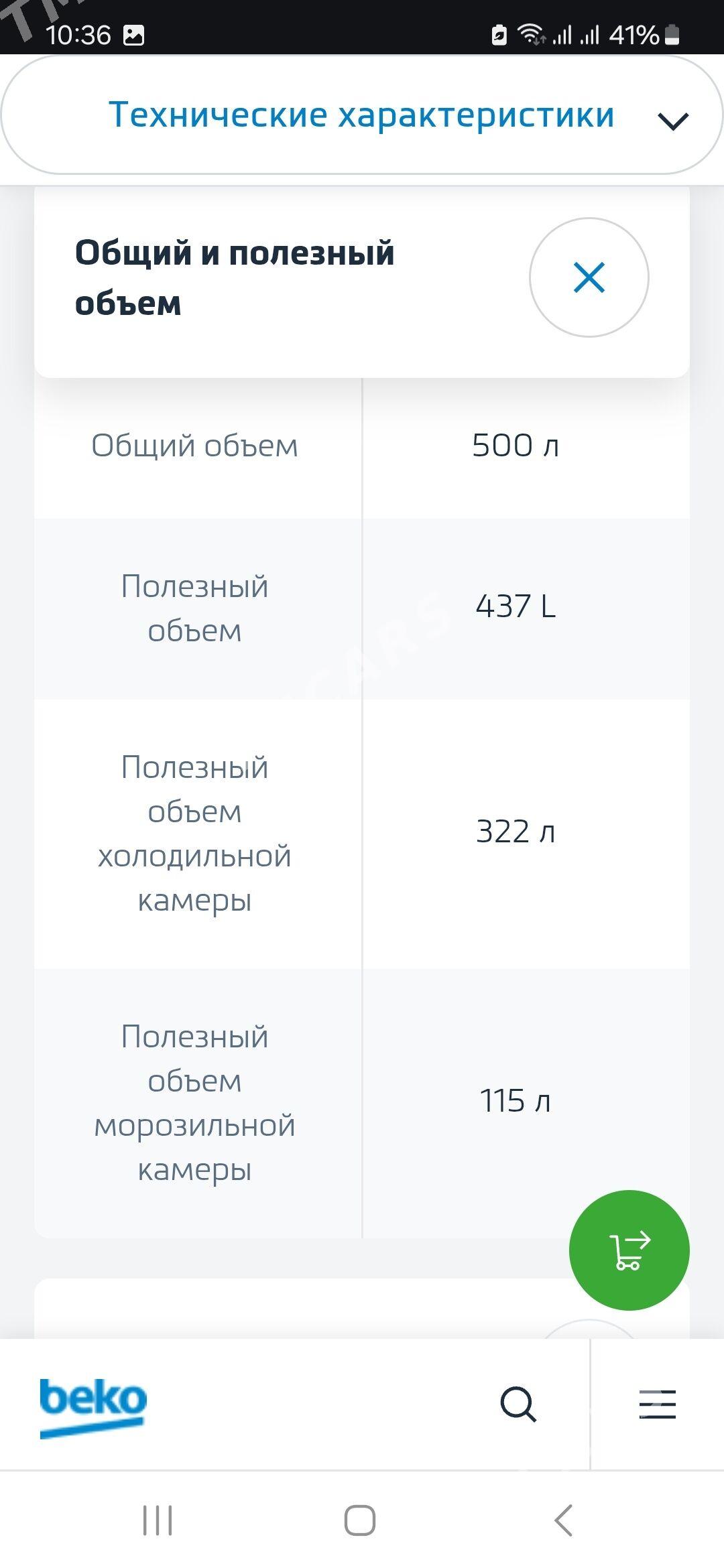Image resolution: width=724 pixels, height=1568 pixels.
Task: Tap the Beko logo
Action: 93,1406
